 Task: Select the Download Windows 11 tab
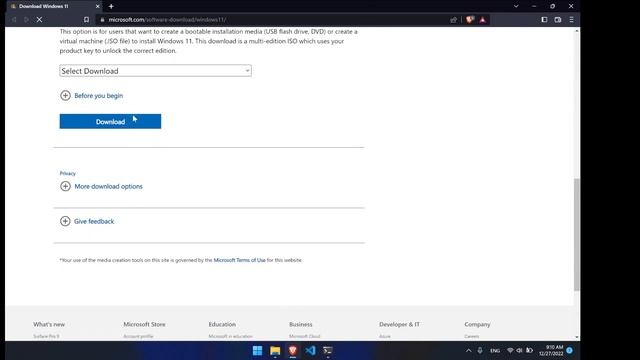(x=54, y=6)
